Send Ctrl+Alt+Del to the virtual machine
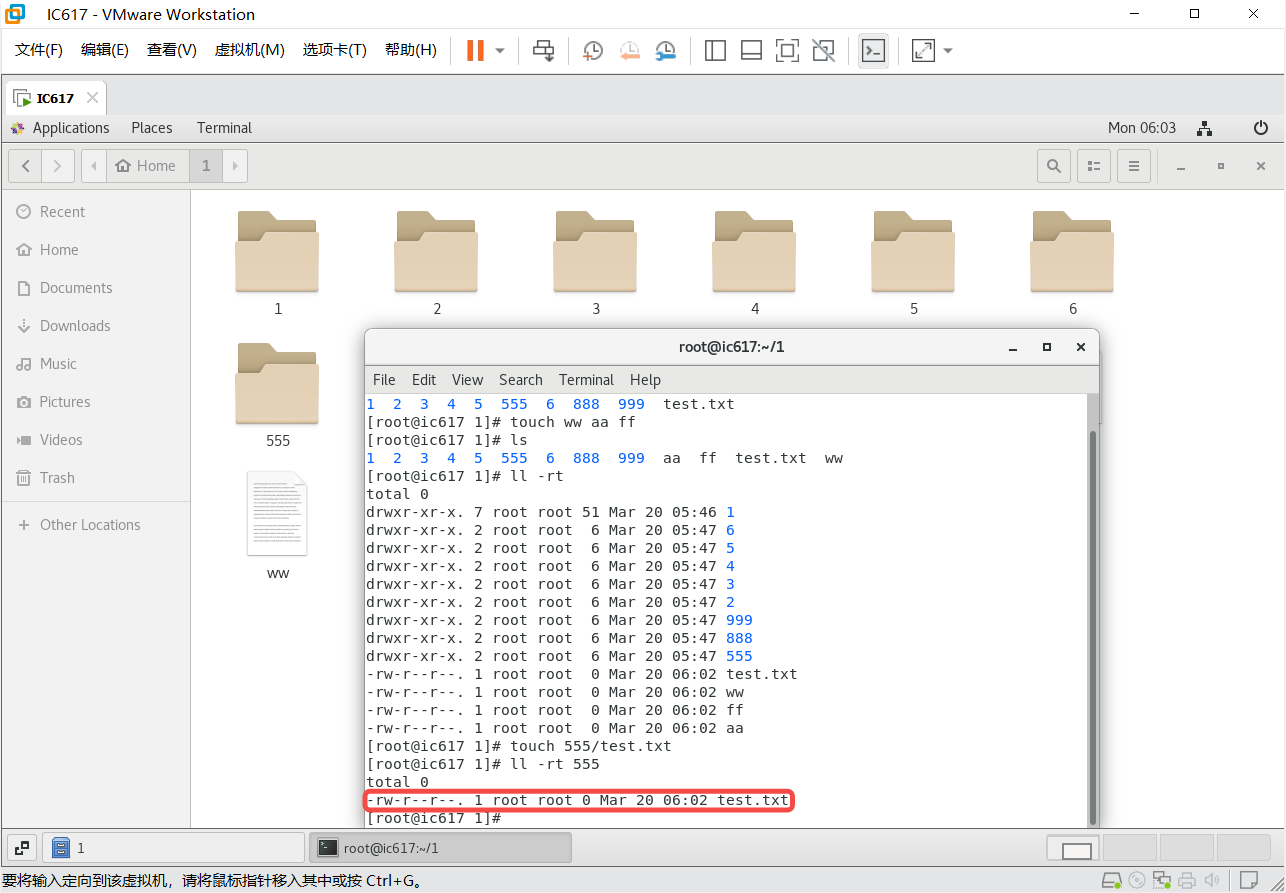1286x893 pixels. [x=543, y=50]
